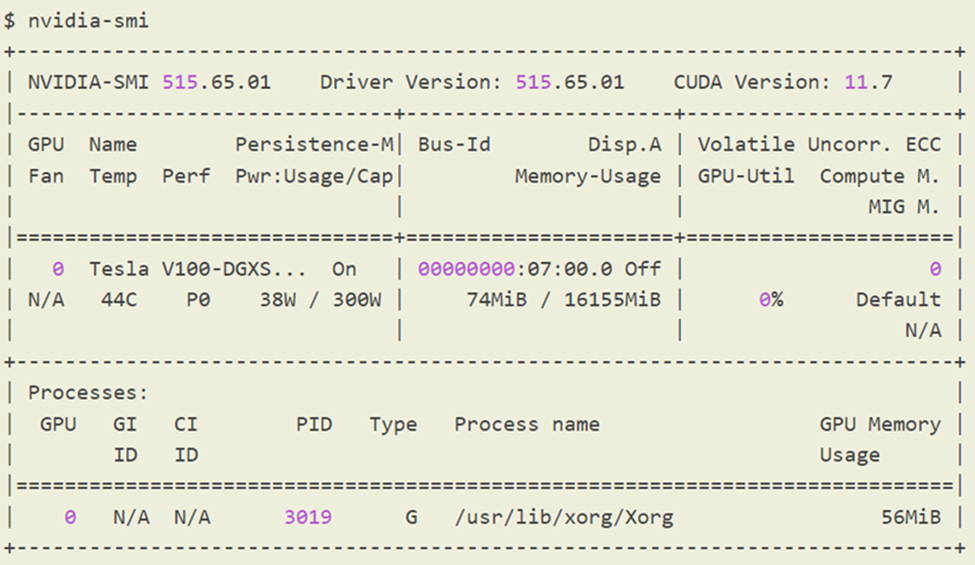Click the Type column header
Screen dimensions: 975x565
coord(393,424)
